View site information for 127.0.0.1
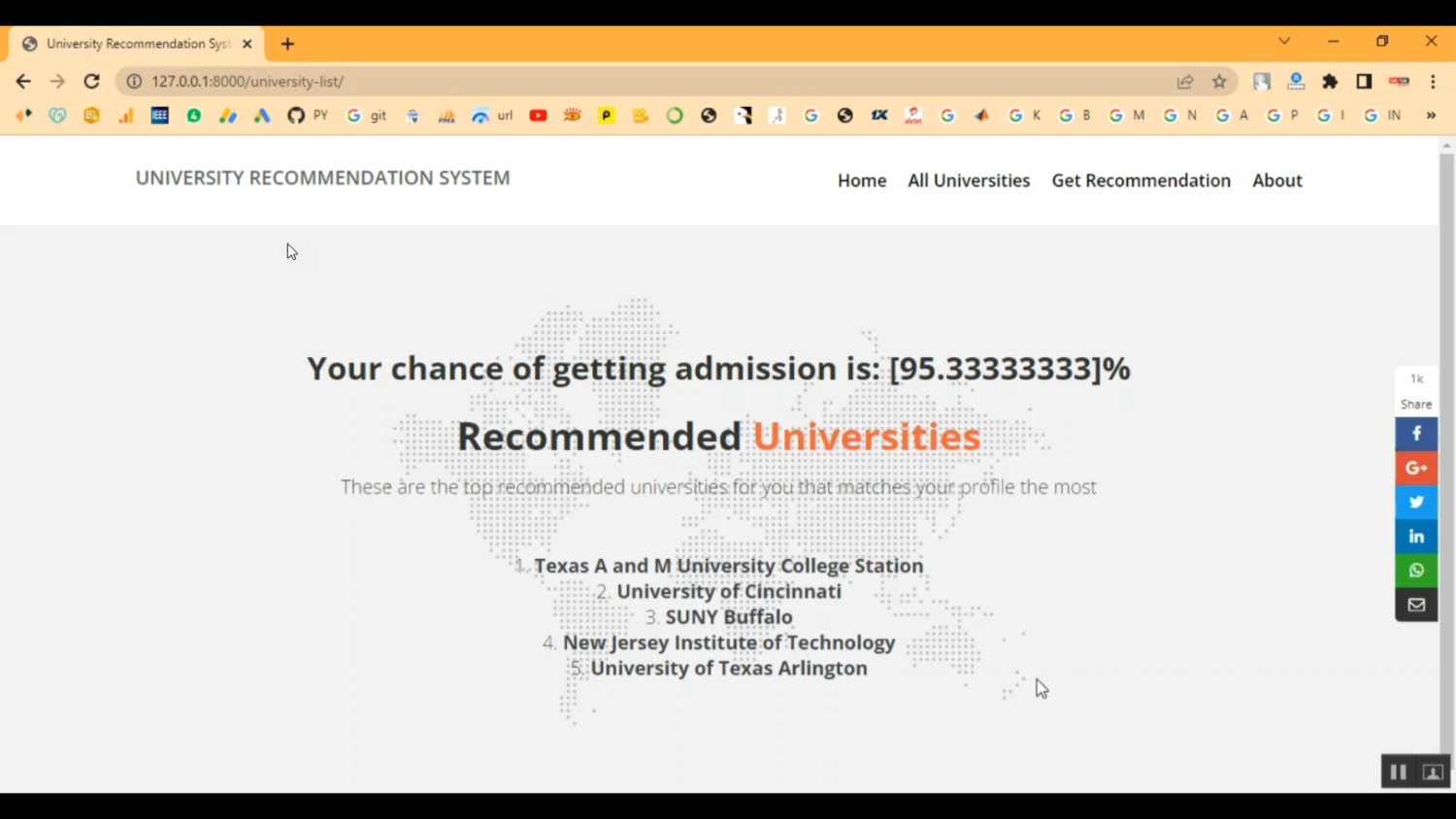1456x819 pixels. [134, 82]
